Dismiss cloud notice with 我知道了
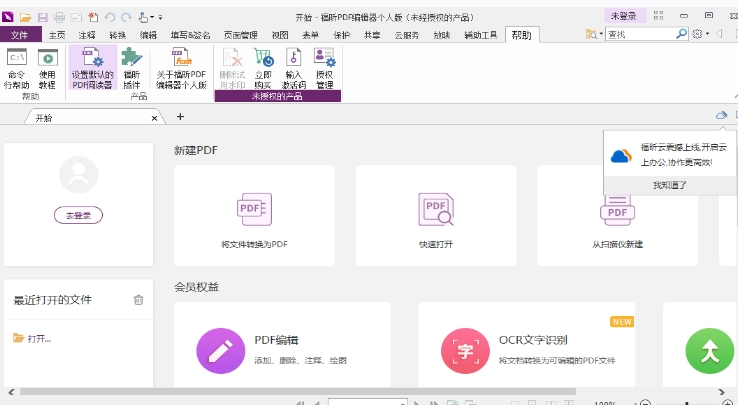 tap(670, 185)
